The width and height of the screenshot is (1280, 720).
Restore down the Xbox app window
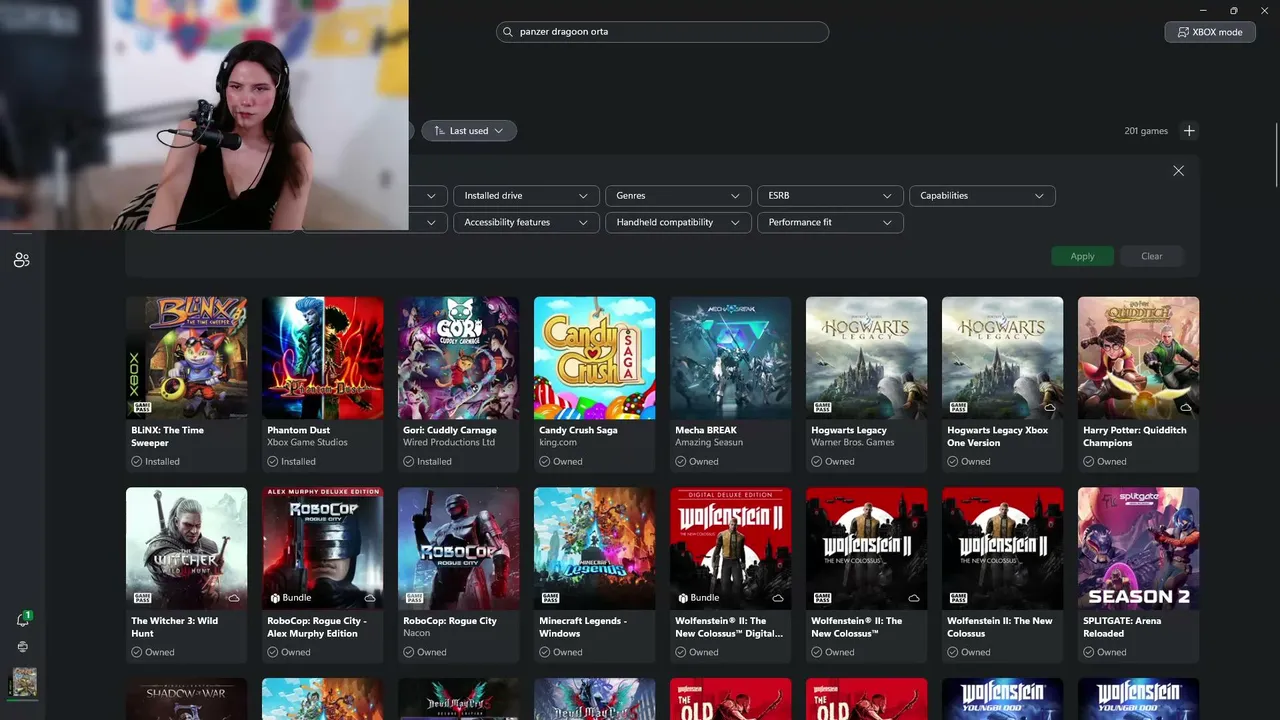click(1234, 11)
